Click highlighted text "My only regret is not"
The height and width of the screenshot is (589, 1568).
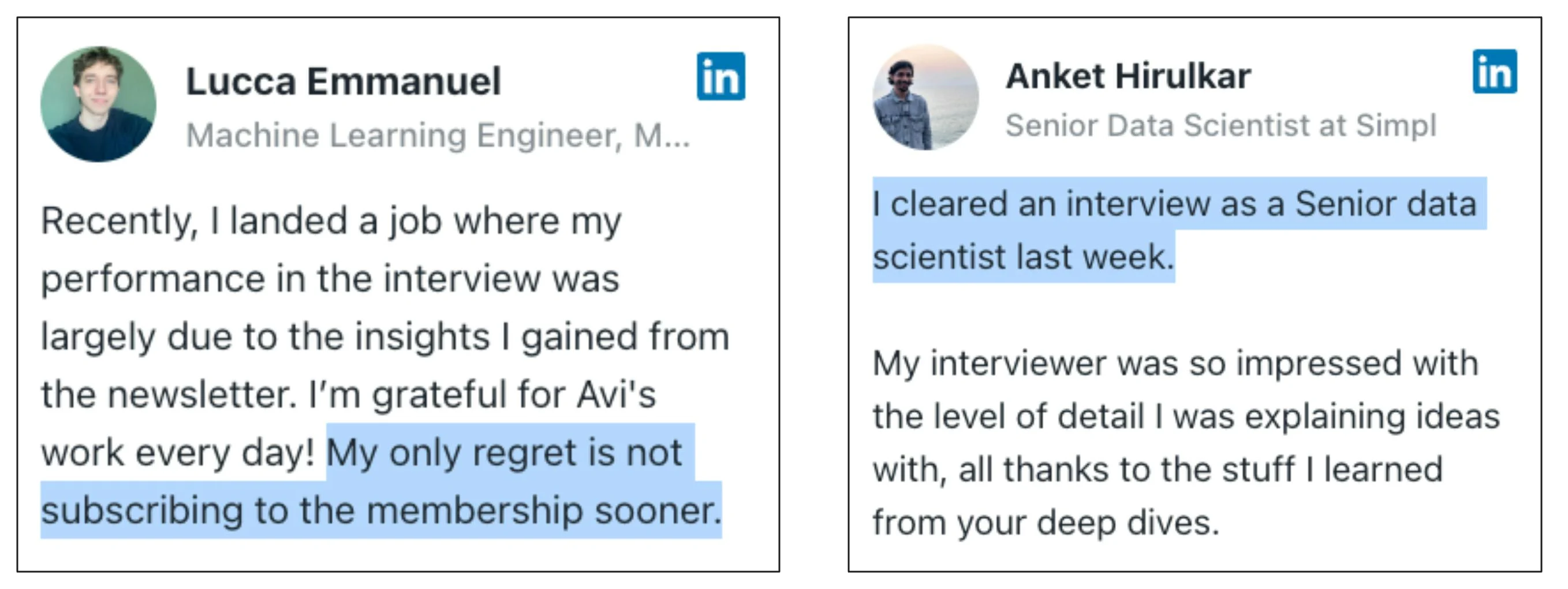[x=505, y=453]
